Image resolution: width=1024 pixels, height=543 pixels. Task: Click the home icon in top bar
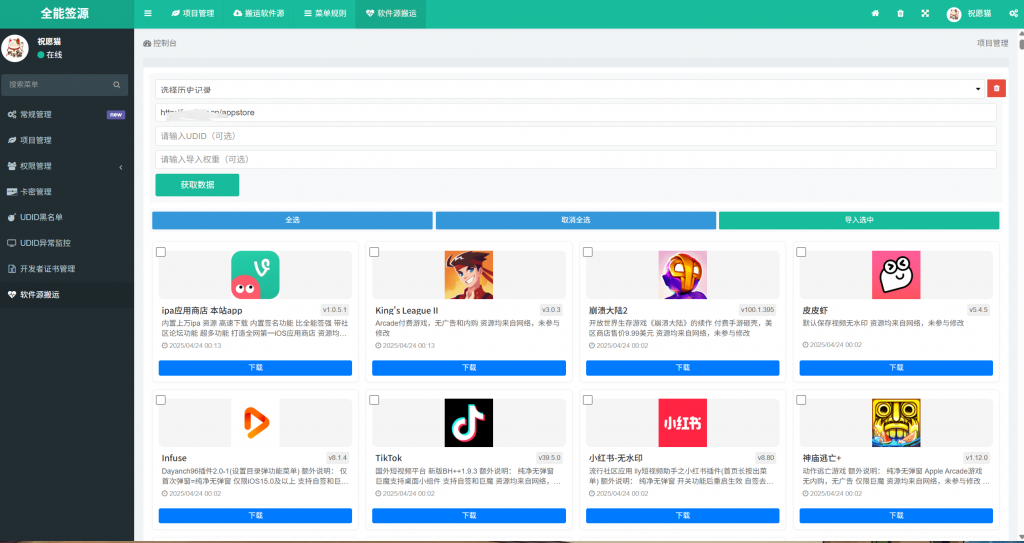click(x=875, y=13)
